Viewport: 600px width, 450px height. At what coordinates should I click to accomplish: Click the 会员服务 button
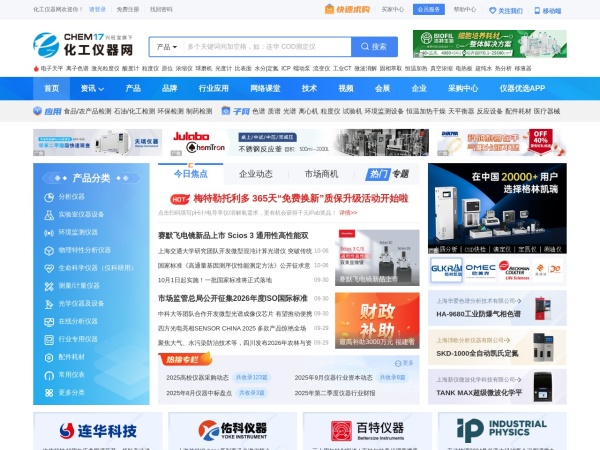point(428,10)
